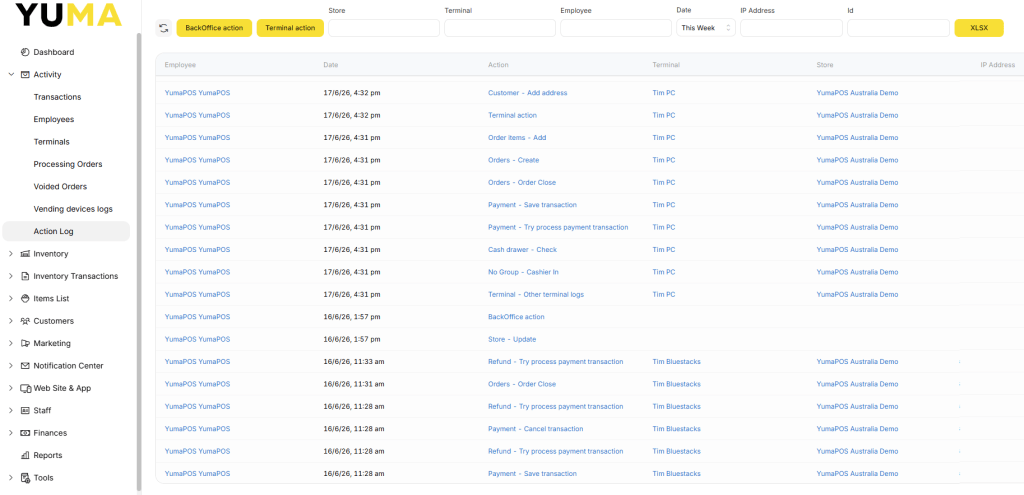Viewport: 1024px width, 495px height.
Task: Click the Employee filter input field
Action: pos(616,28)
